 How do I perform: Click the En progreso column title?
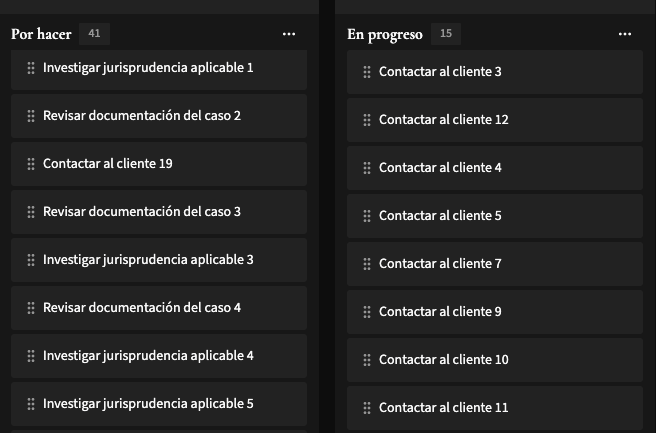[385, 34]
